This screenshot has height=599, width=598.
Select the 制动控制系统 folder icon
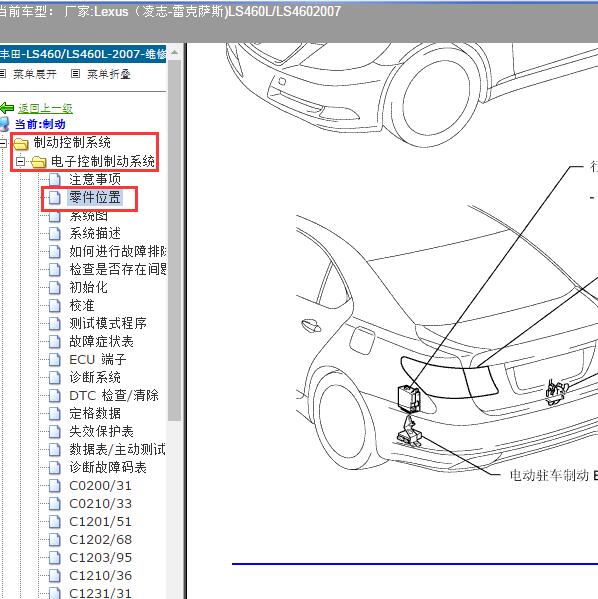(21, 144)
